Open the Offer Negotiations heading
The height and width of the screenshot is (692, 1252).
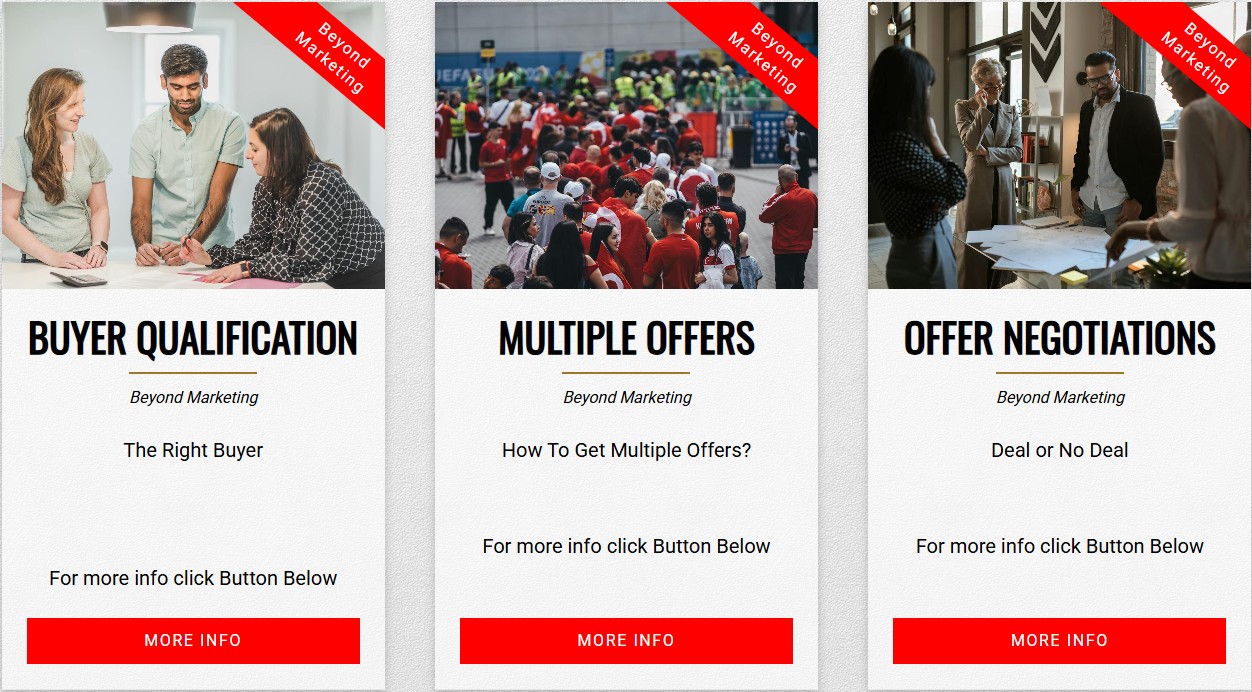pyautogui.click(x=1060, y=339)
